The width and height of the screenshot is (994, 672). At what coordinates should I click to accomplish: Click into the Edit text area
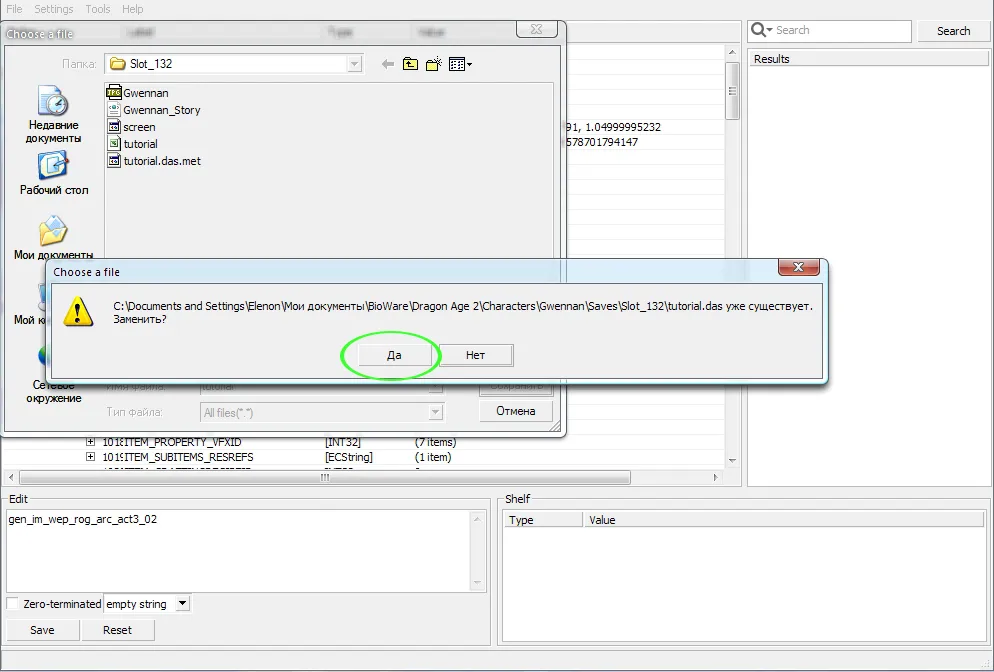click(x=238, y=550)
